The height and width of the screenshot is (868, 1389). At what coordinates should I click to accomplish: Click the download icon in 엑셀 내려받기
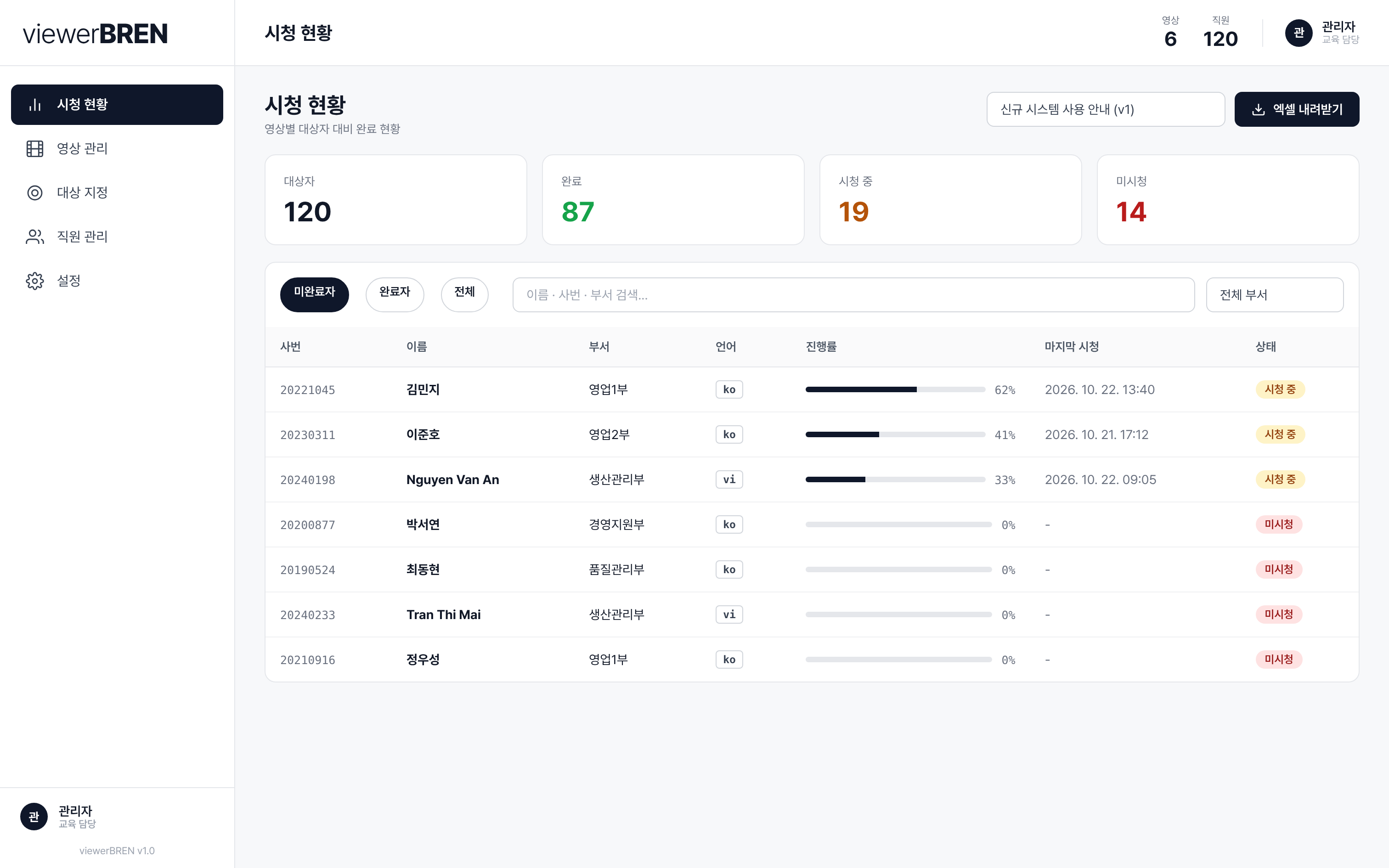point(1258,109)
